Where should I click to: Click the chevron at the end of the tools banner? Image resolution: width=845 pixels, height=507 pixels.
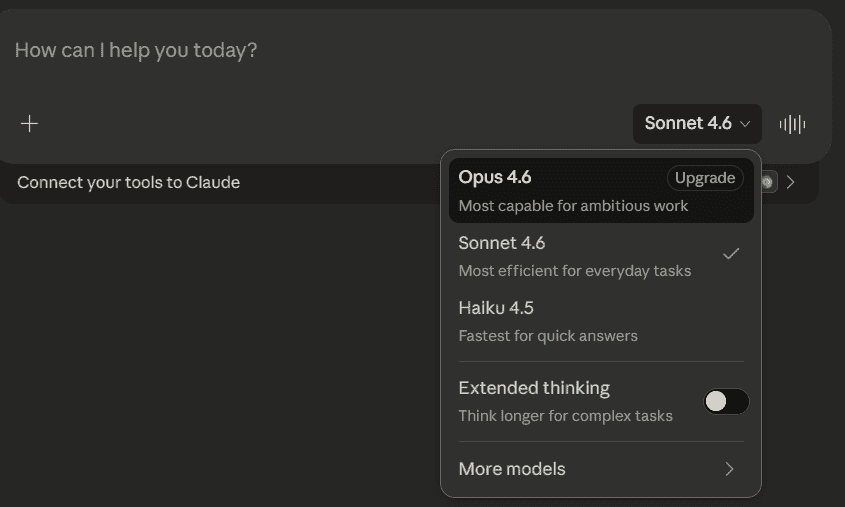[791, 182]
